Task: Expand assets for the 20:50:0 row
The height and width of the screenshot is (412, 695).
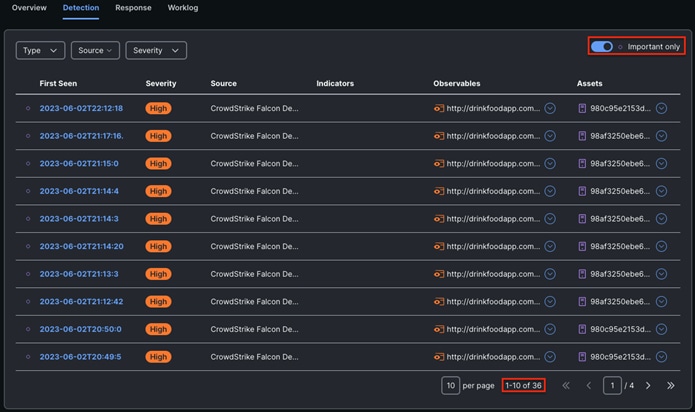Action: tap(661, 329)
